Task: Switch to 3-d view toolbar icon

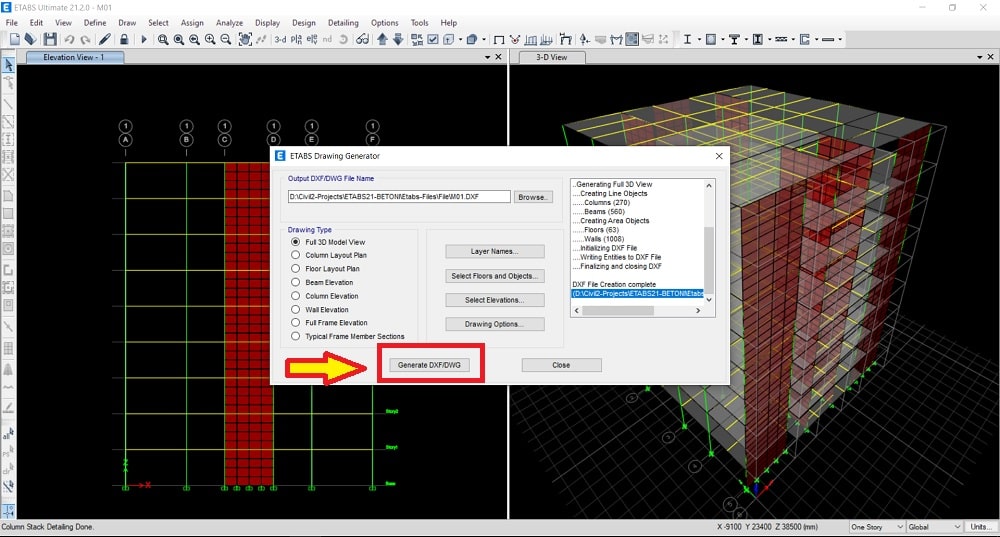Action: click(x=280, y=40)
